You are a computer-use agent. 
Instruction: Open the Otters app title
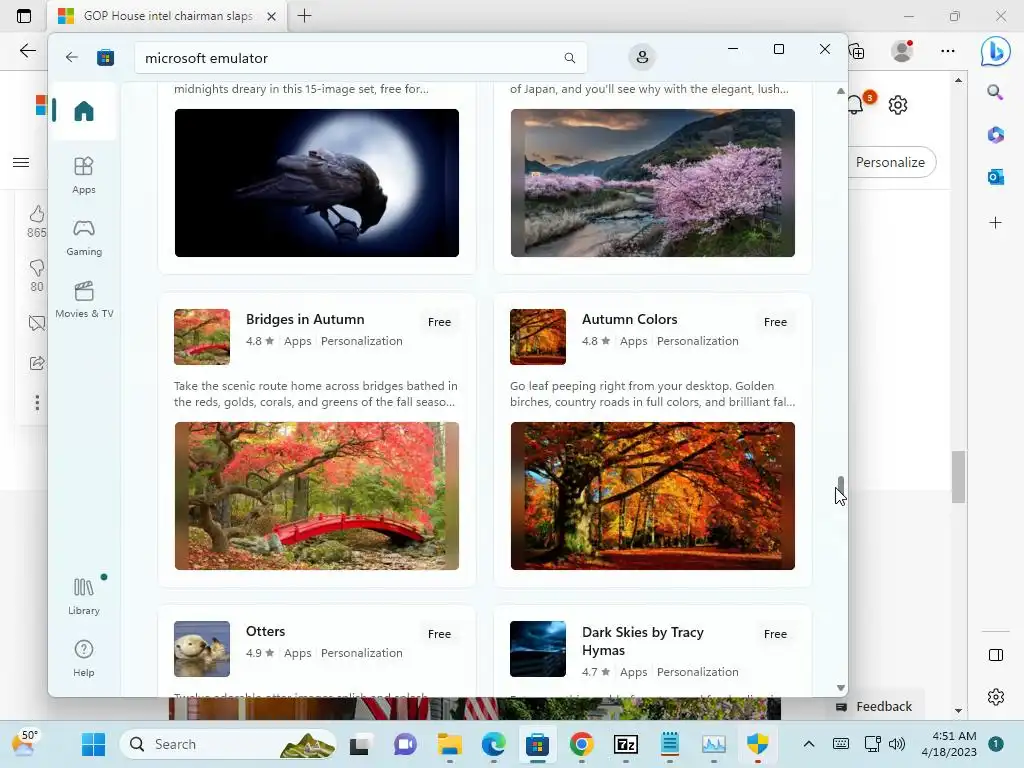pos(265,632)
